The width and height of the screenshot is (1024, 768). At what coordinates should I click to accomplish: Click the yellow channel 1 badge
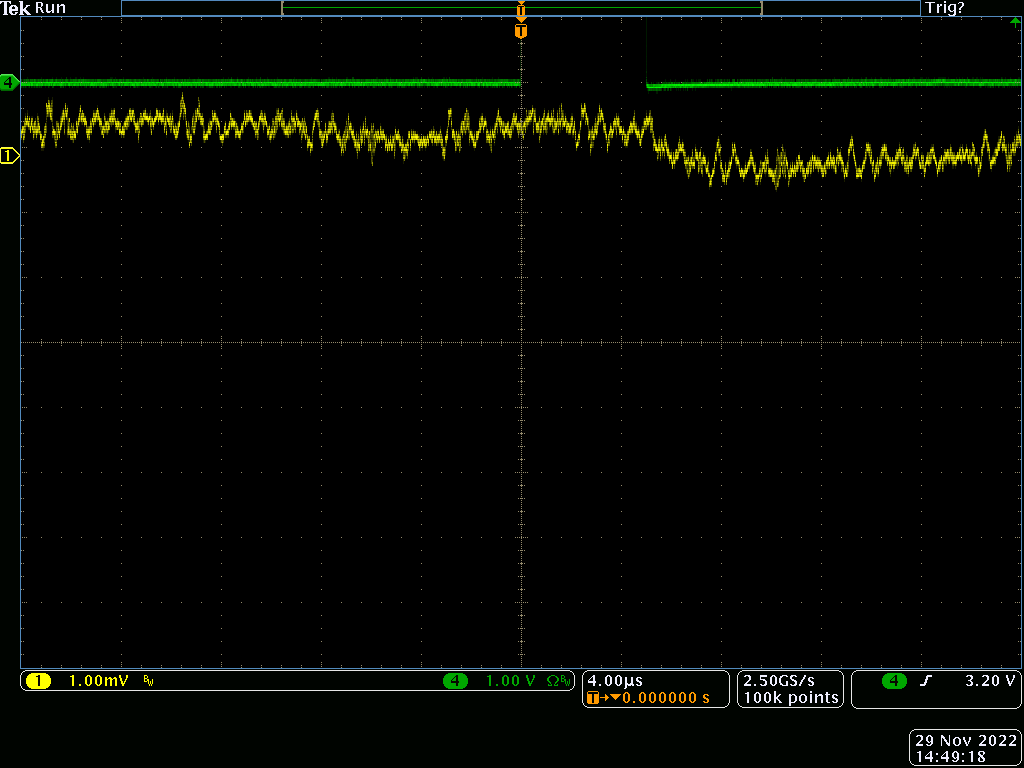pos(37,681)
